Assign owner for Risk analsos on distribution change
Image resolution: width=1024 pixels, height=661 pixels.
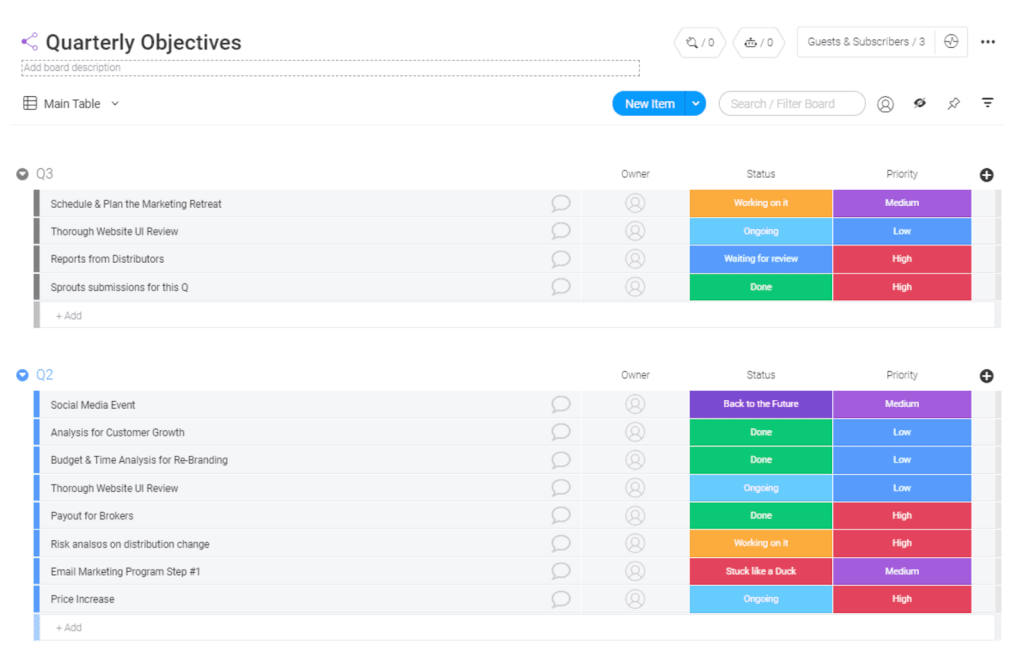click(x=635, y=543)
